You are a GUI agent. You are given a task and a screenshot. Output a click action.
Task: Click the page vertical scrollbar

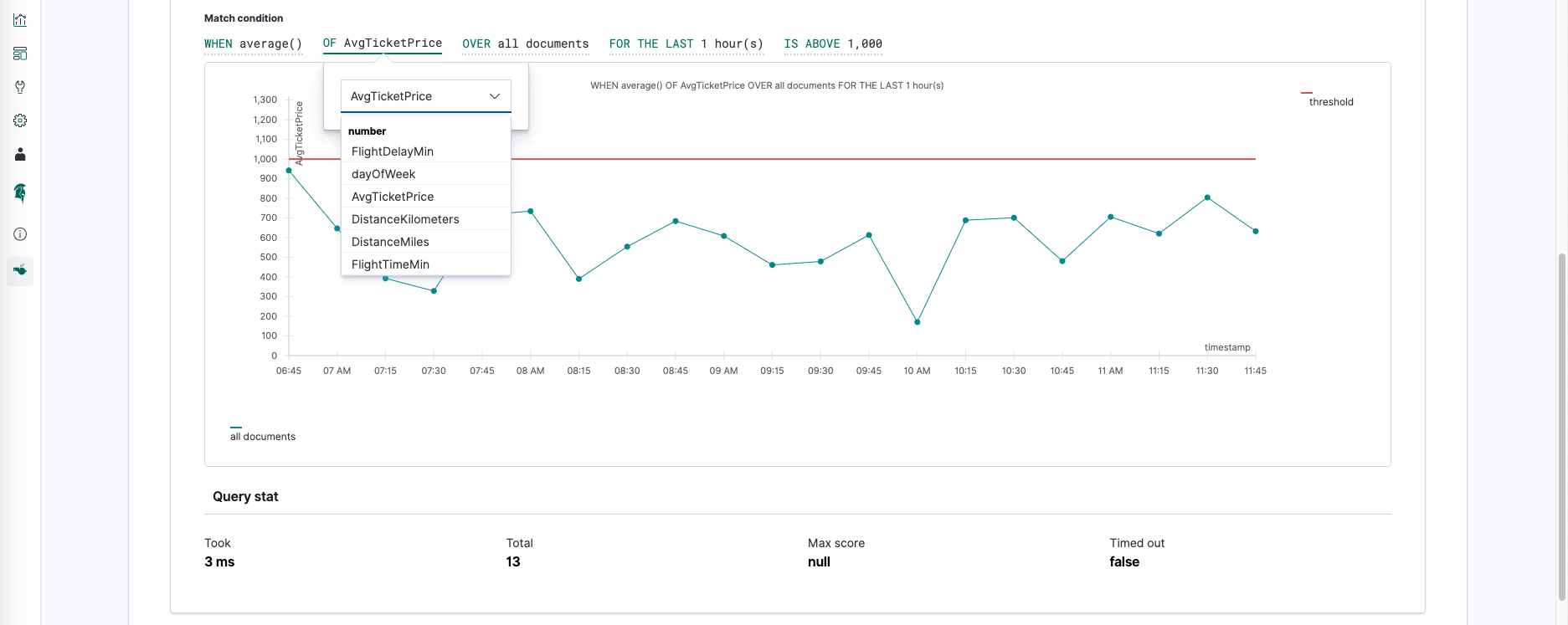click(1562, 425)
